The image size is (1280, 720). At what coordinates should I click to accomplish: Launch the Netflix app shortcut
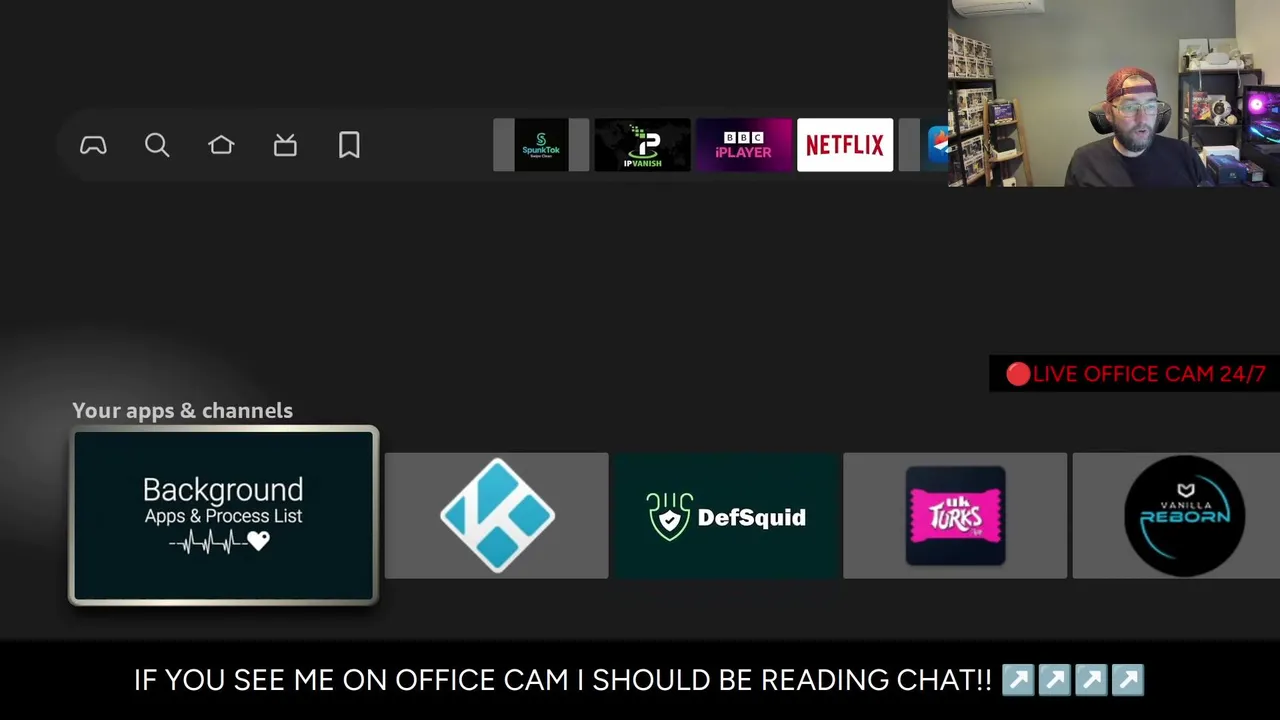[x=845, y=145]
